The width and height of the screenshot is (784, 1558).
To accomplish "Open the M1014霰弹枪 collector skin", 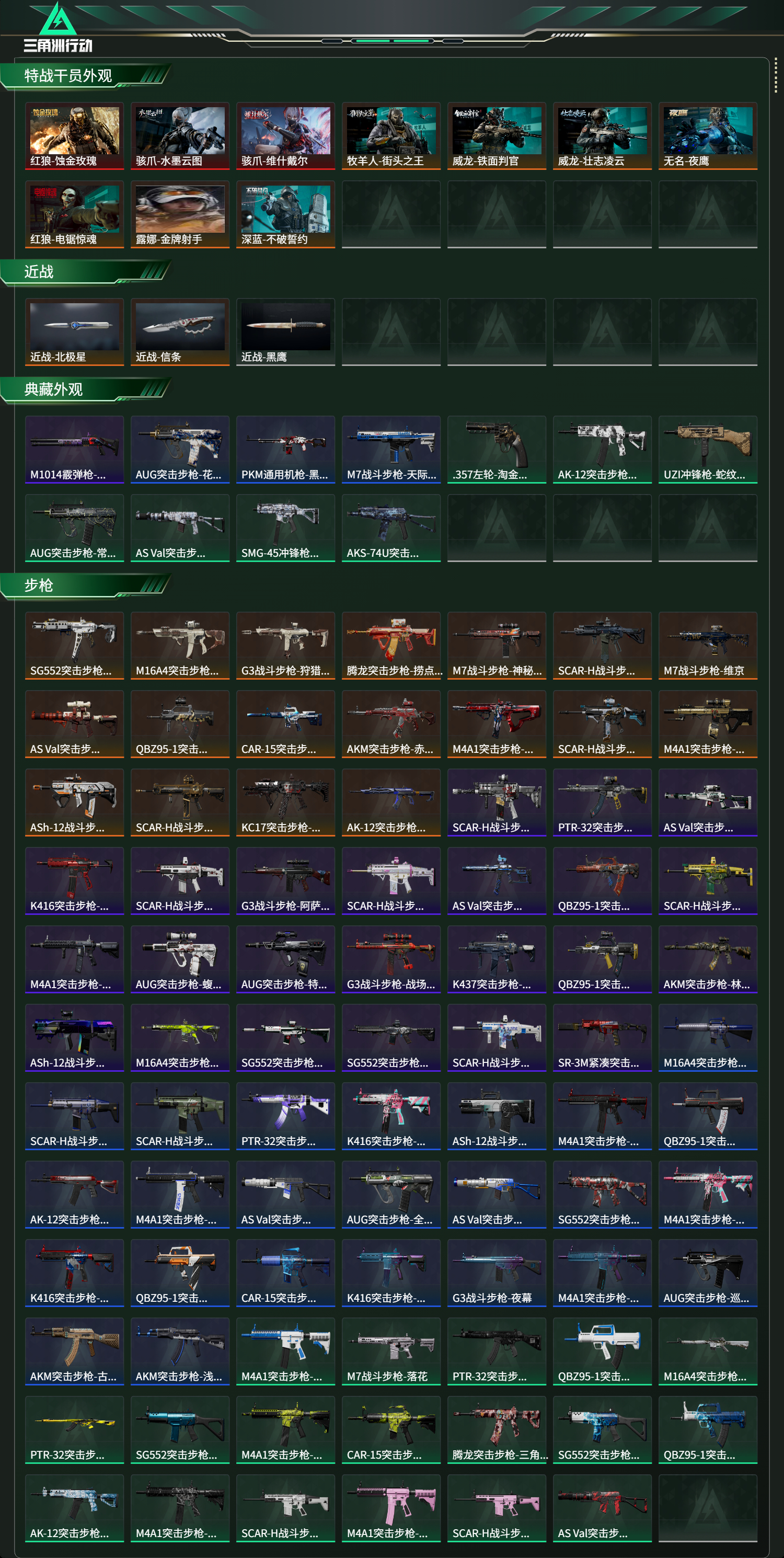I will pos(74,450).
